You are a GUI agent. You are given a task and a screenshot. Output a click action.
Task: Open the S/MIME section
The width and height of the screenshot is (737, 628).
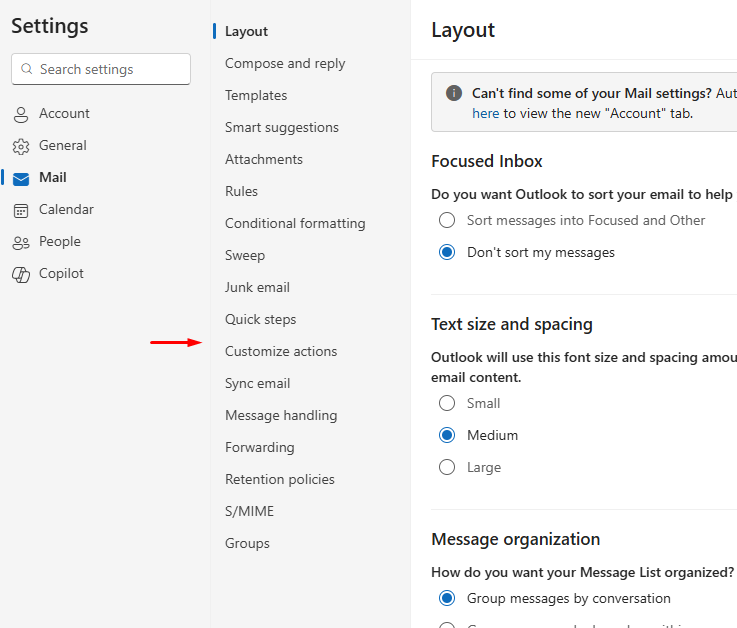[x=249, y=510]
